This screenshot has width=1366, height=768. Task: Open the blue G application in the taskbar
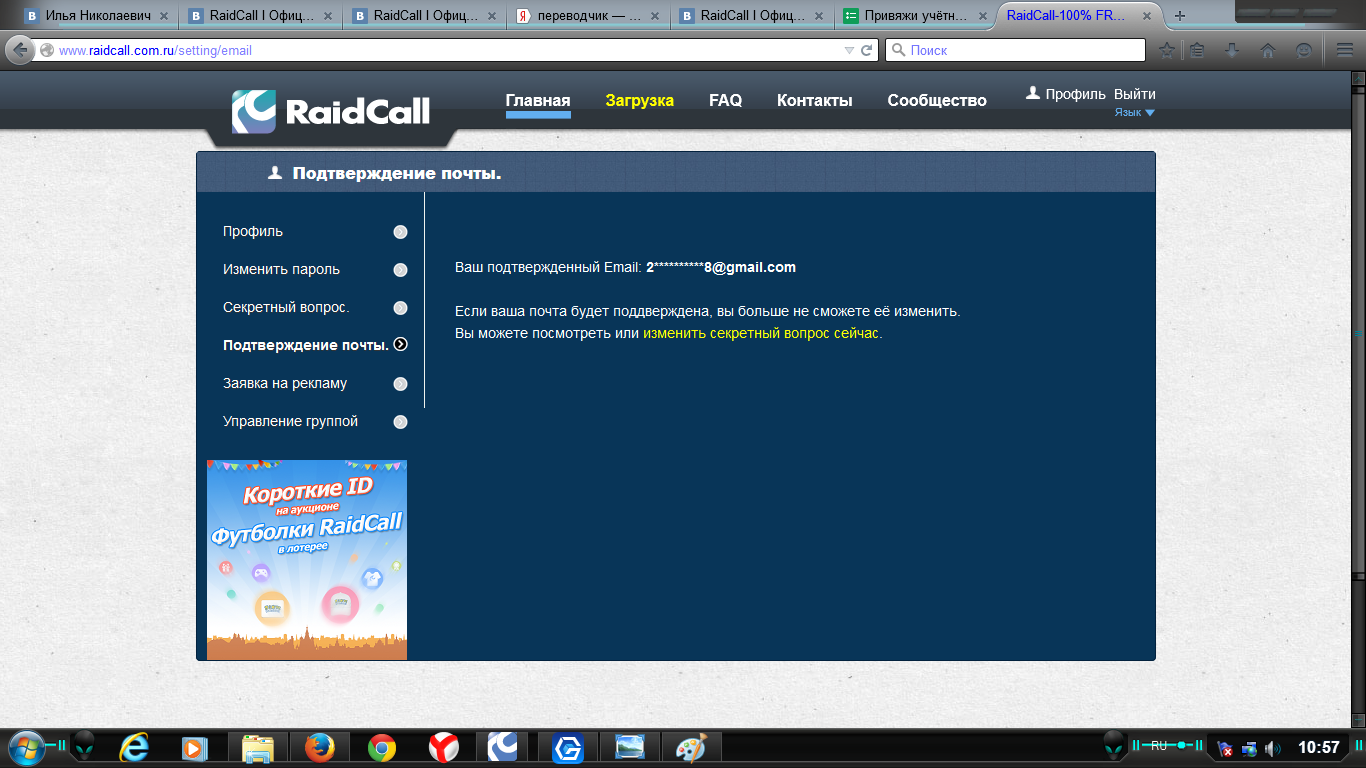tap(568, 748)
